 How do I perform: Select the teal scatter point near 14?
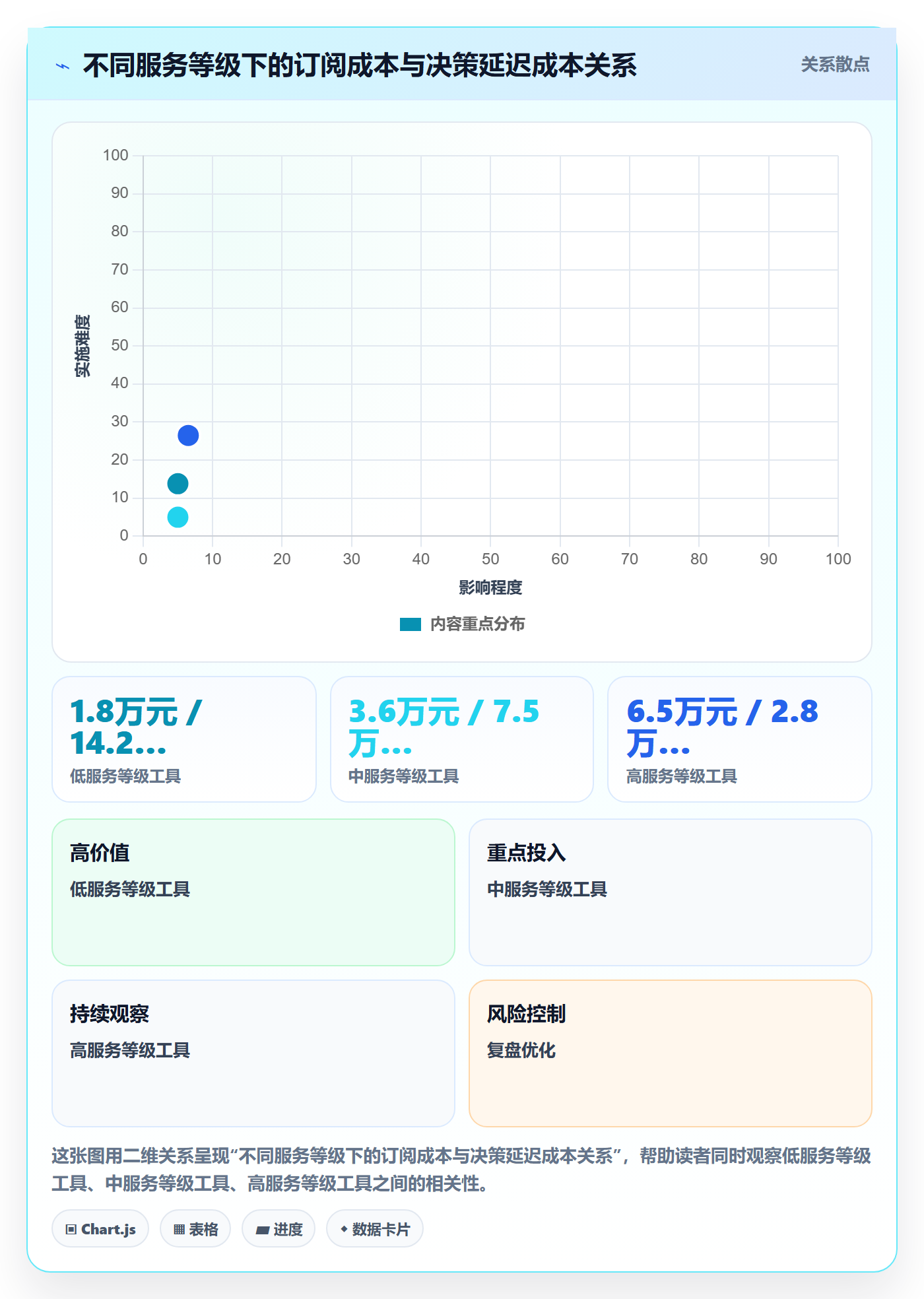178,484
